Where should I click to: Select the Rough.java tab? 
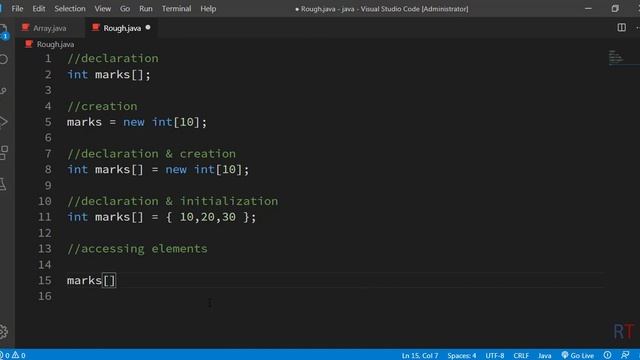click(122, 28)
